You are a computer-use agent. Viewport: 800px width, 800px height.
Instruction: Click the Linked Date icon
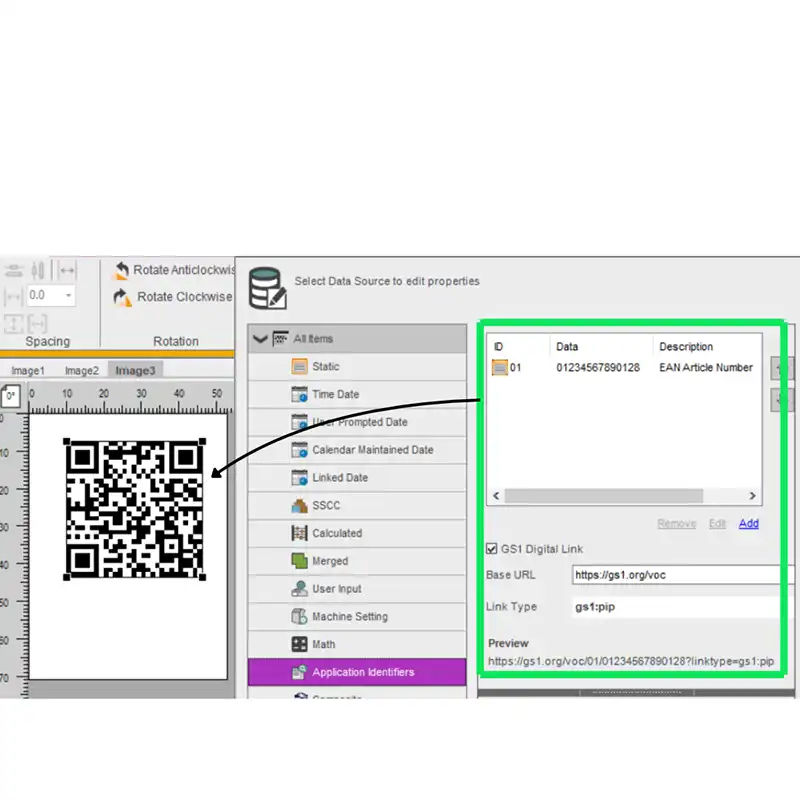(299, 478)
